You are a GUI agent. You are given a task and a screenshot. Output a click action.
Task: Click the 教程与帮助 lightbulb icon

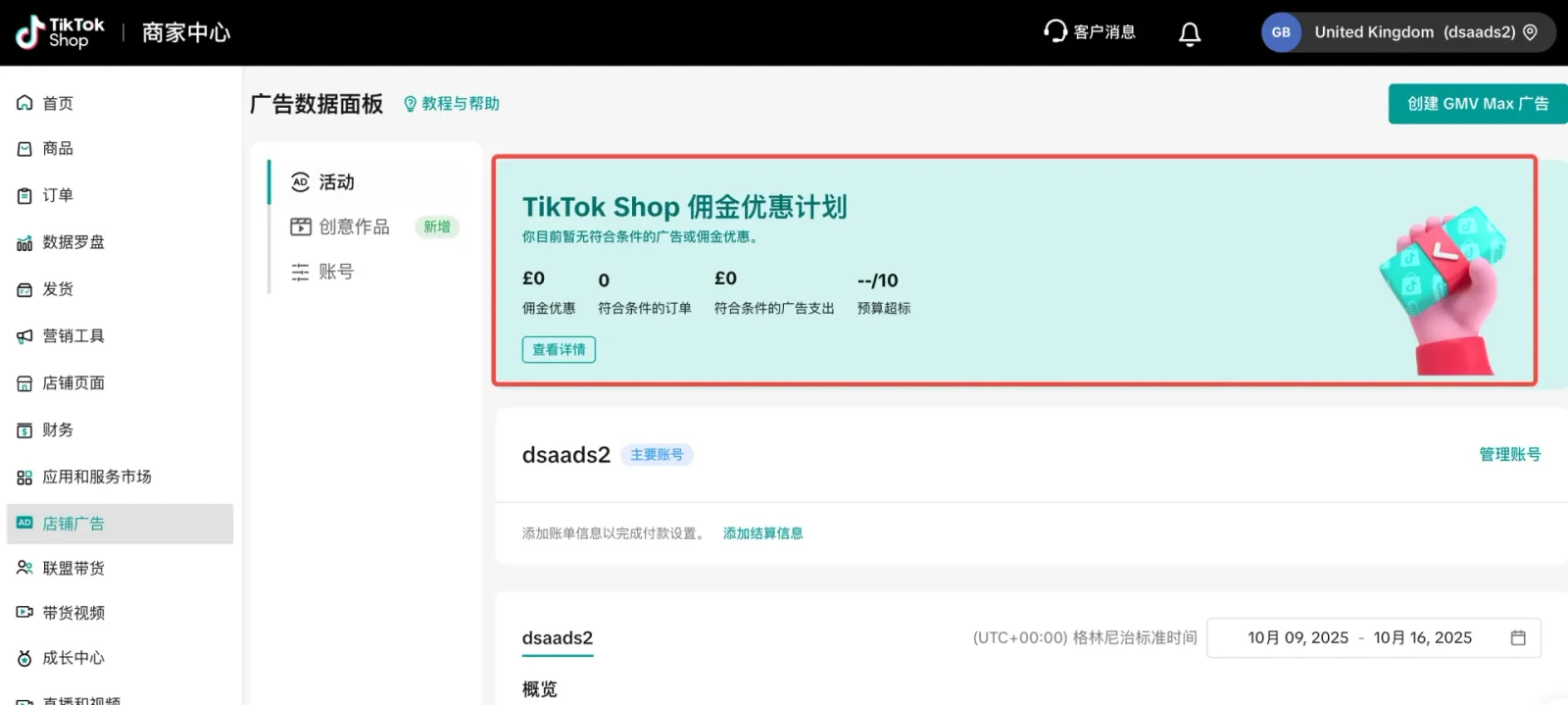(410, 104)
